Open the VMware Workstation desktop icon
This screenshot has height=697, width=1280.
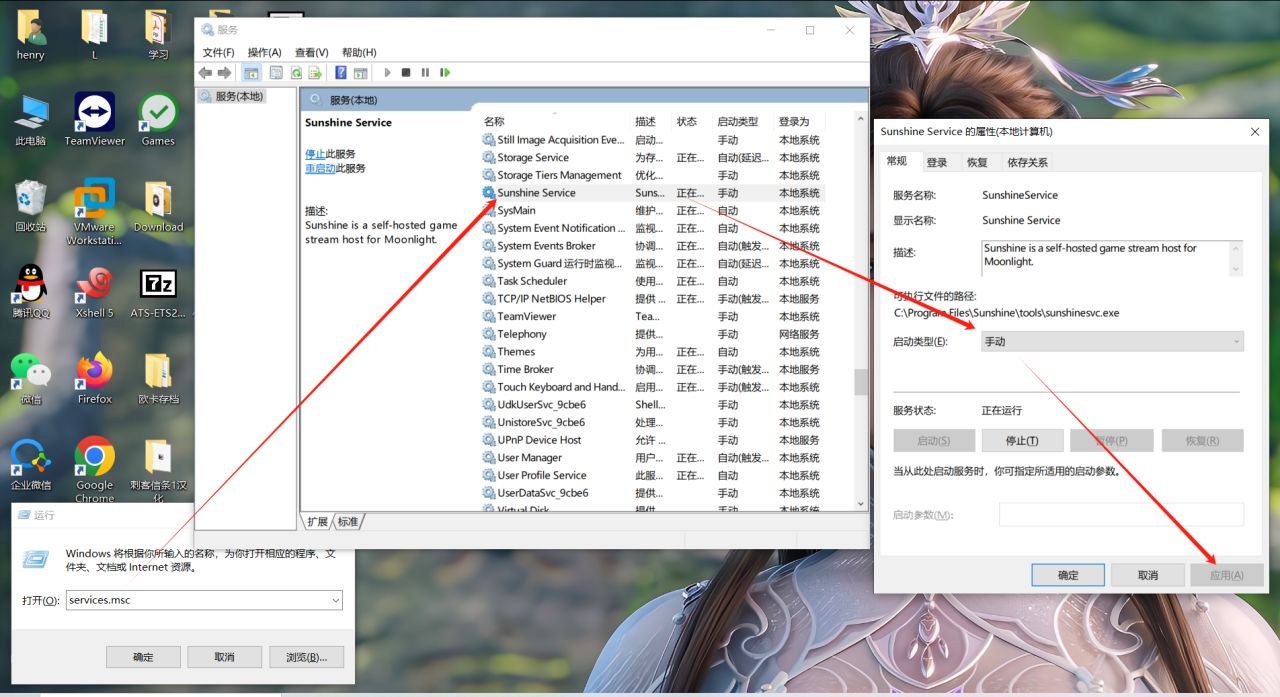pos(94,213)
